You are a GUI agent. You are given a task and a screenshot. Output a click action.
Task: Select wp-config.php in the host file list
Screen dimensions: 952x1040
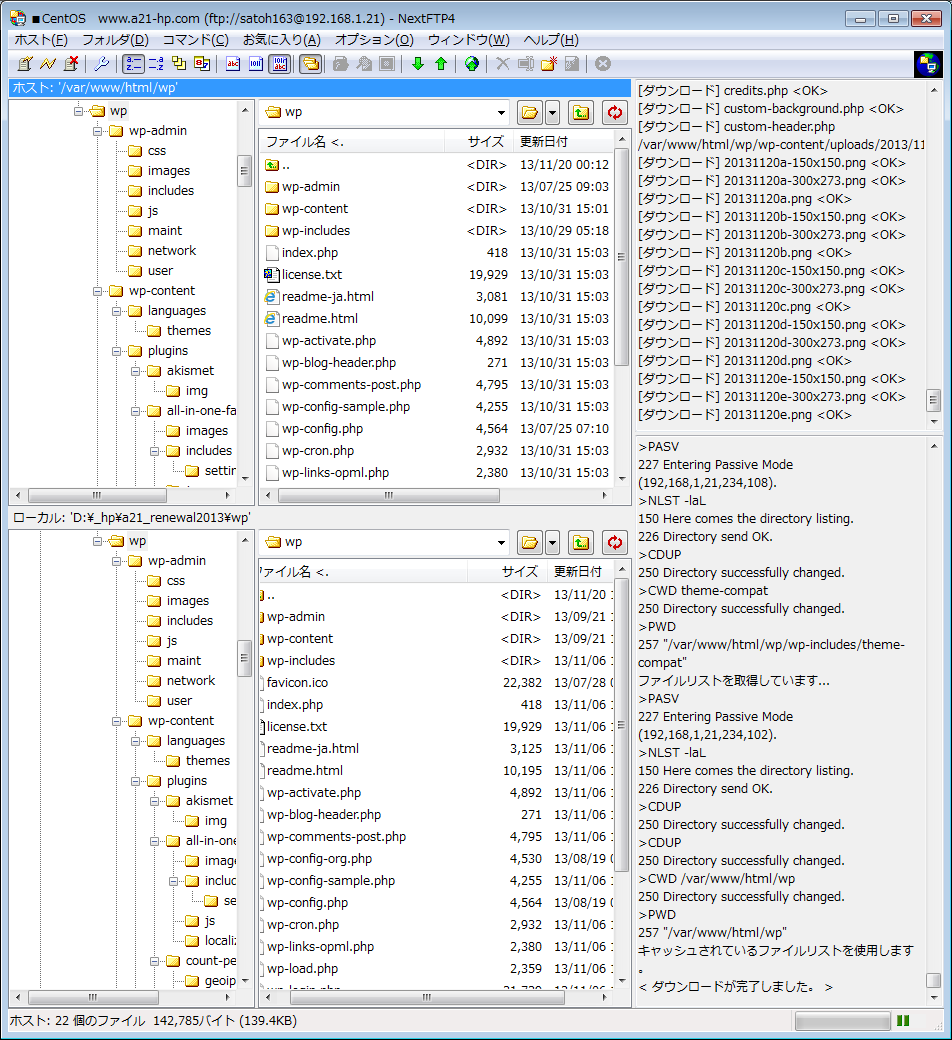pos(322,428)
